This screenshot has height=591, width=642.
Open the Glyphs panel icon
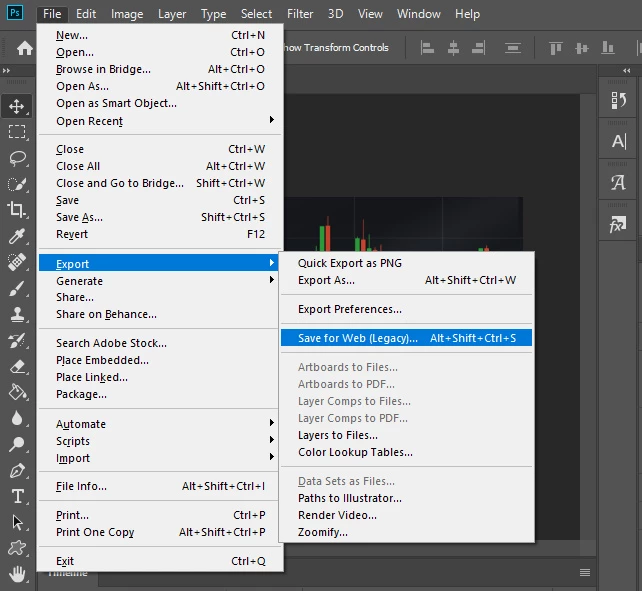pyautogui.click(x=618, y=183)
